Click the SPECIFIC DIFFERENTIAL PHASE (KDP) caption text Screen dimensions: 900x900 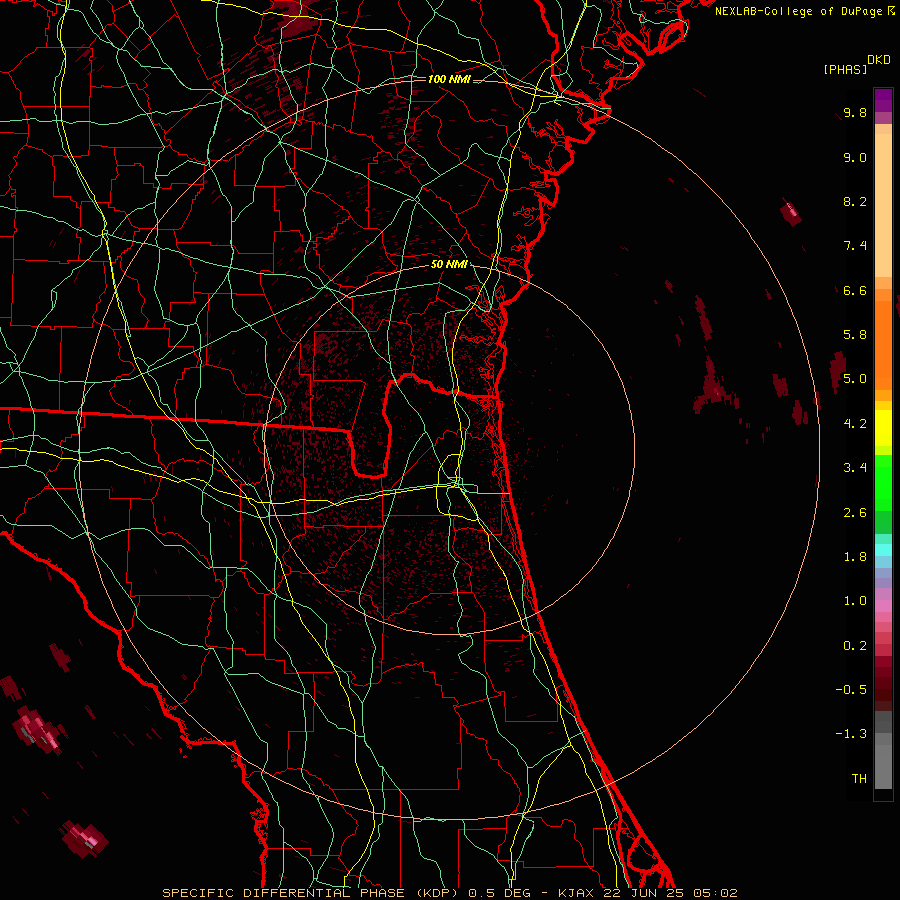tap(310, 893)
